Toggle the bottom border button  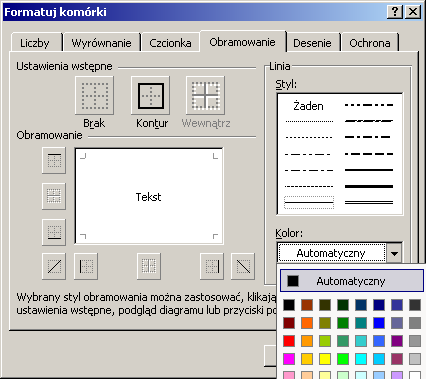coord(54,232)
